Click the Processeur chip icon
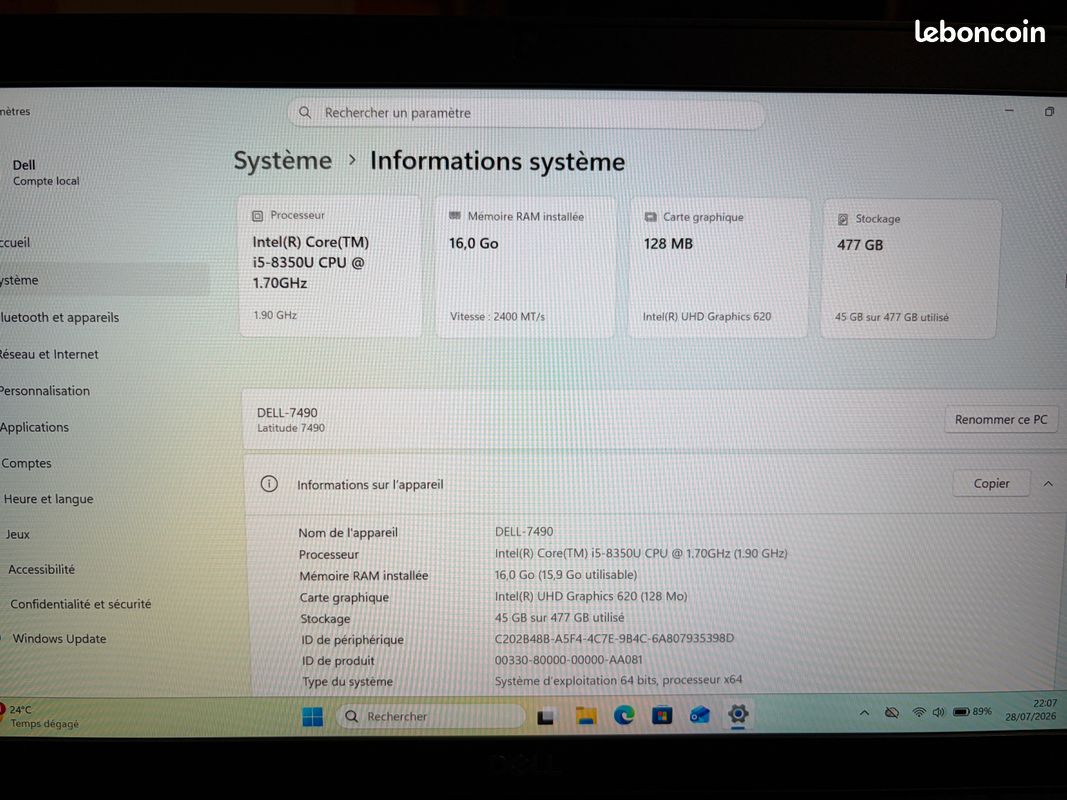Viewport: 1067px width, 800px height. click(x=257, y=216)
